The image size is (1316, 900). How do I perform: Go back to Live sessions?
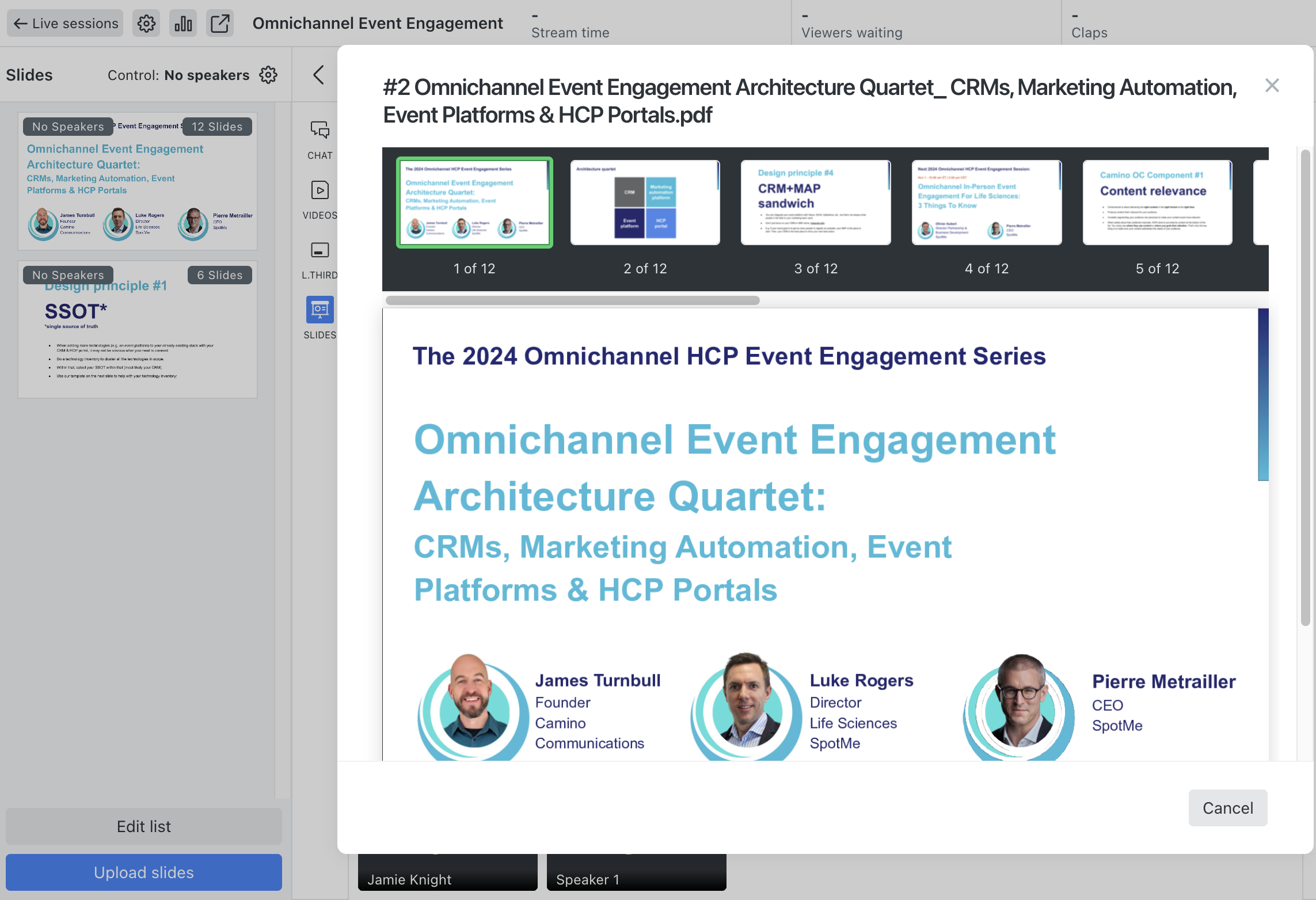coord(65,23)
